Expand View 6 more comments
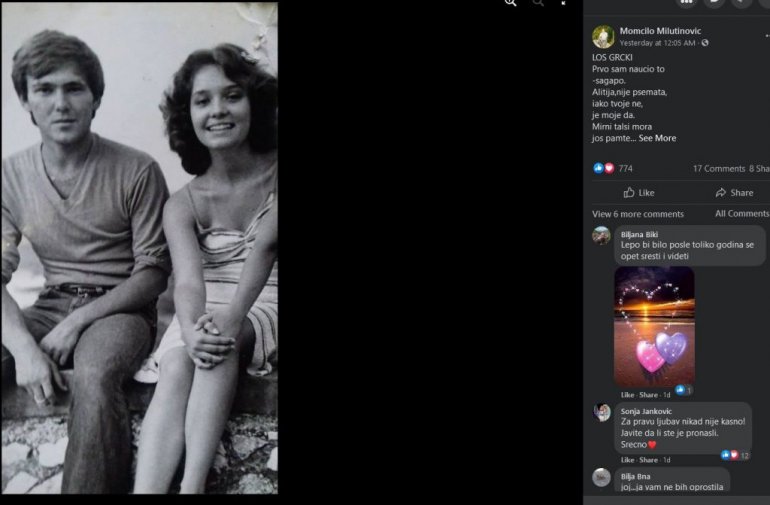The image size is (770, 505). (x=638, y=214)
